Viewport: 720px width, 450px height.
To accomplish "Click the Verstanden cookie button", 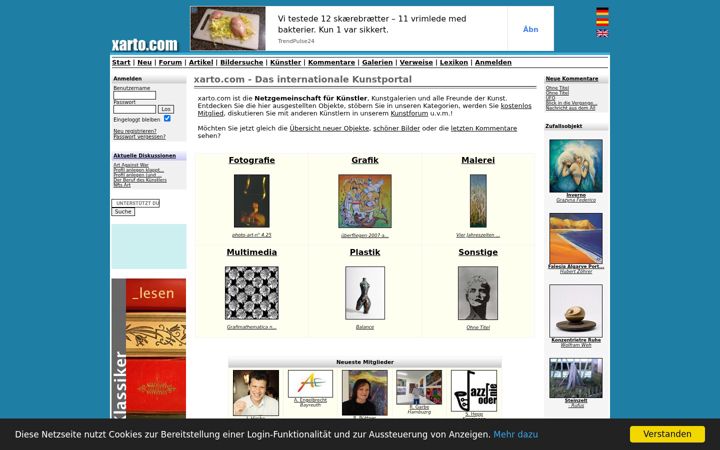I will (x=667, y=434).
